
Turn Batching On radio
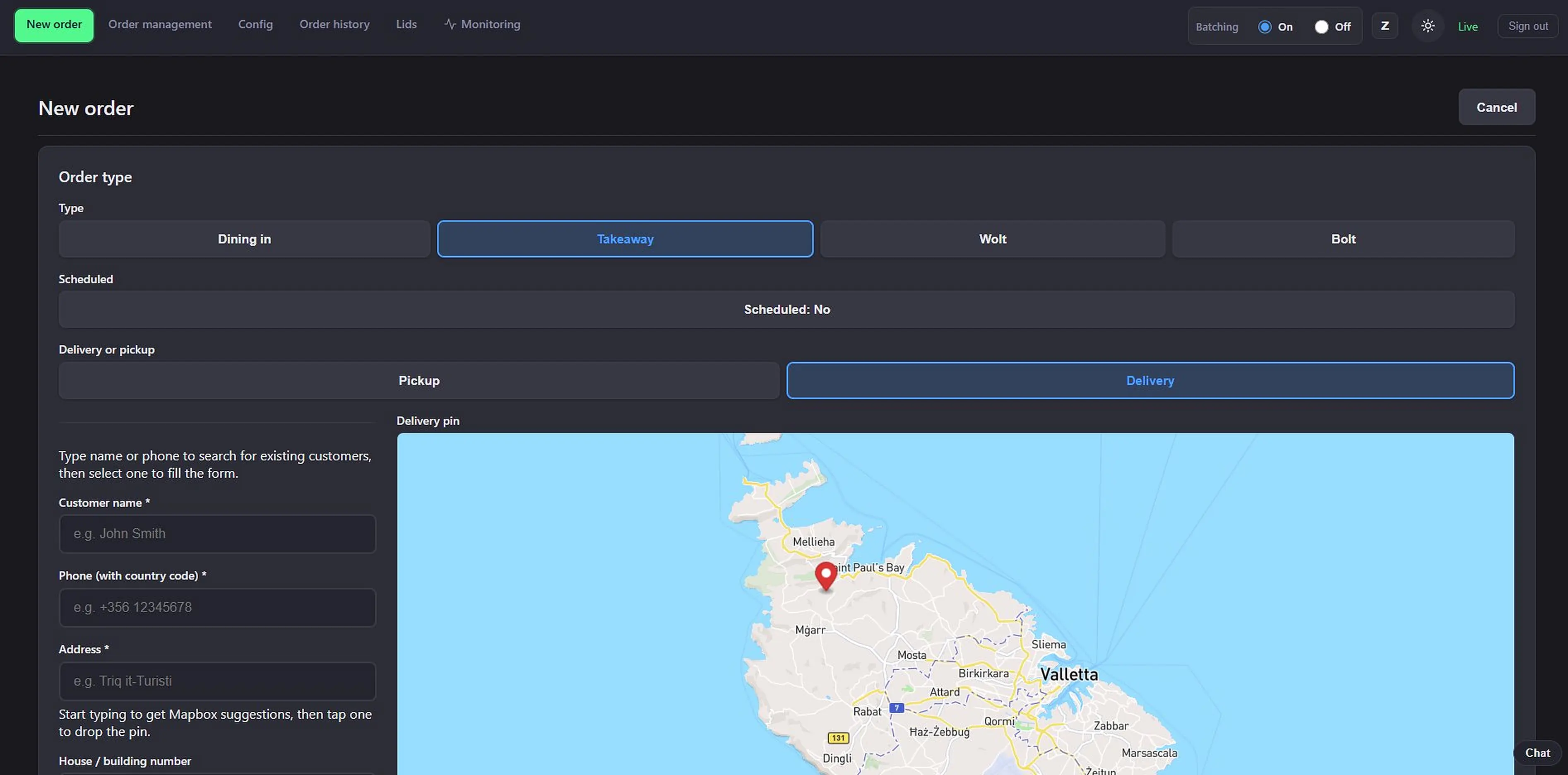pos(1265,27)
